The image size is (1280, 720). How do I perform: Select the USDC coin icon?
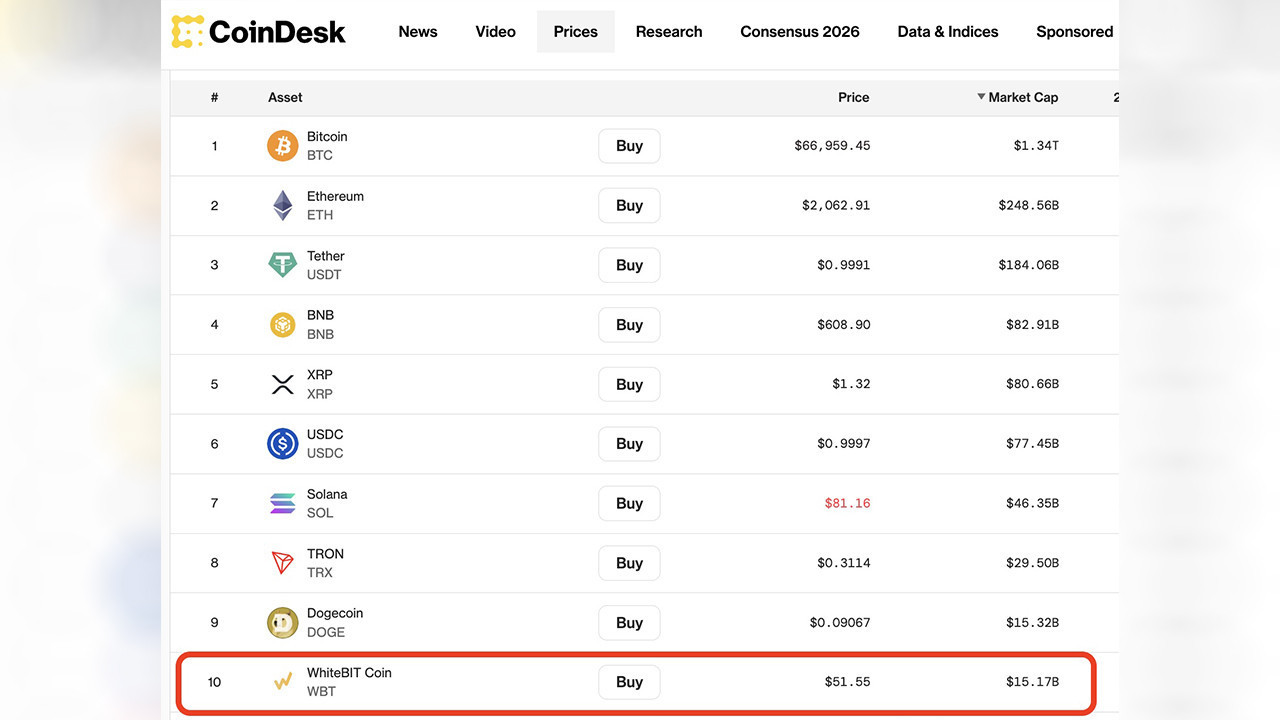[281, 443]
